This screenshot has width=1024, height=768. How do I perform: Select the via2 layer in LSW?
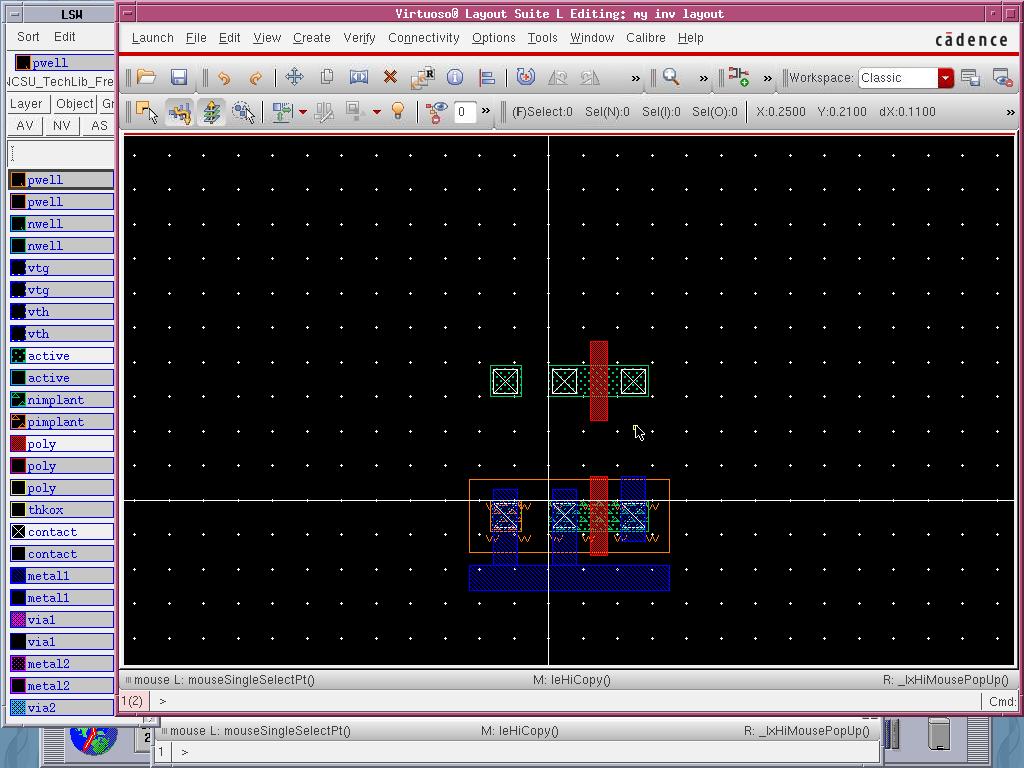click(x=62, y=707)
